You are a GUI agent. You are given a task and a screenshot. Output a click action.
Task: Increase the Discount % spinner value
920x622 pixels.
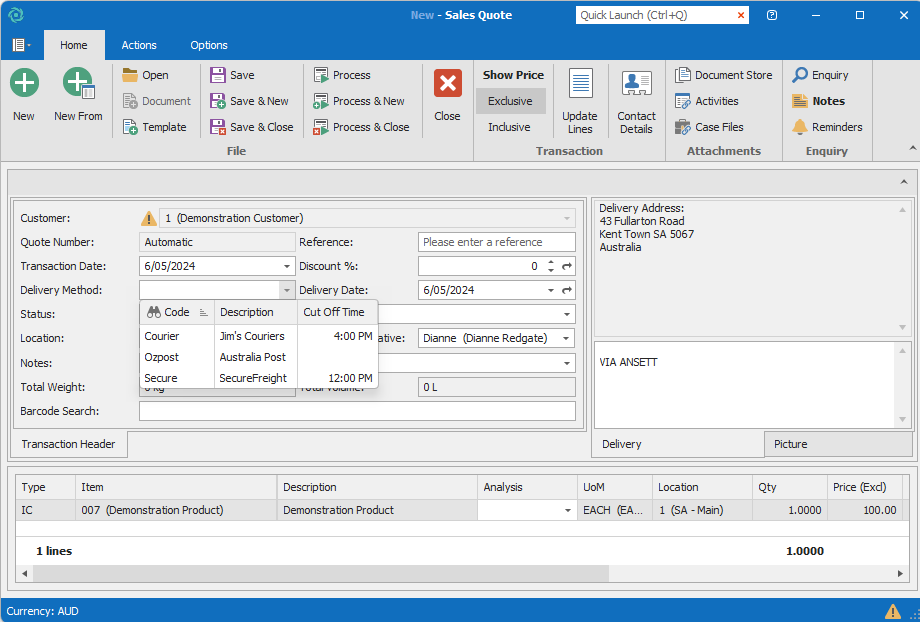coord(550,262)
